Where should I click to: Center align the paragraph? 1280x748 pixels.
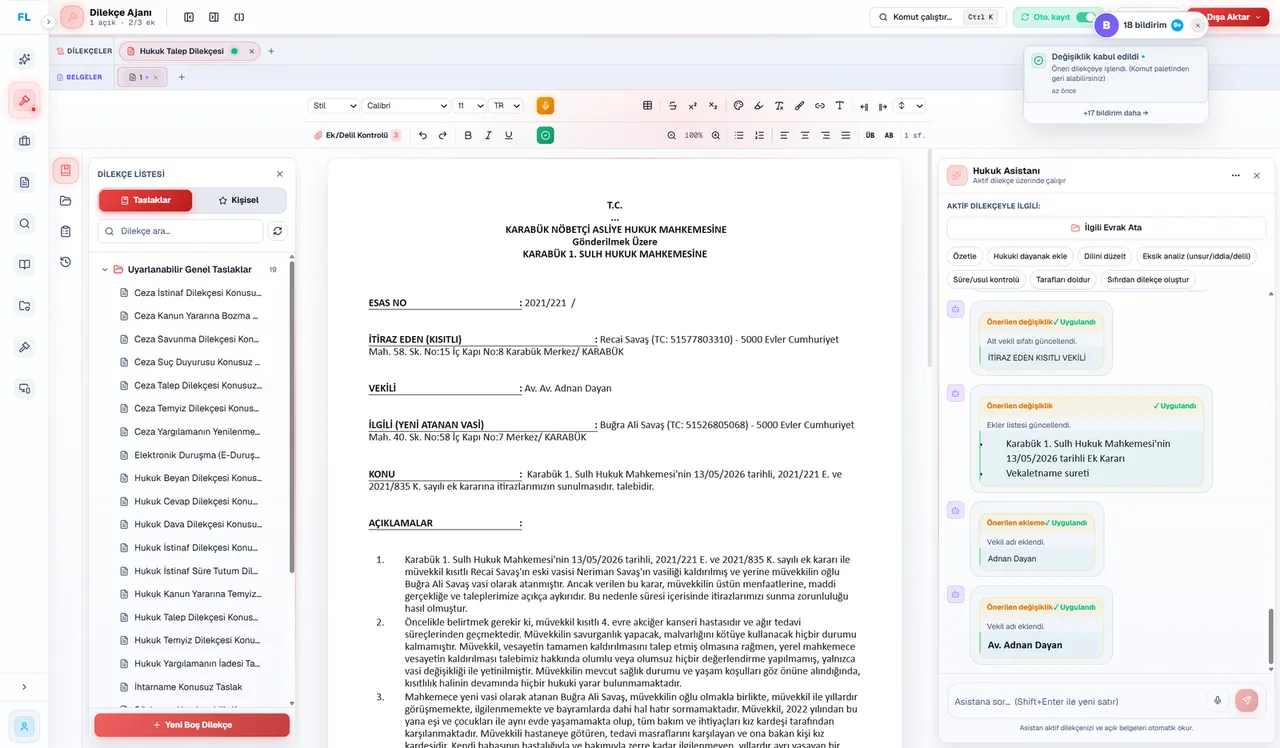point(805,135)
